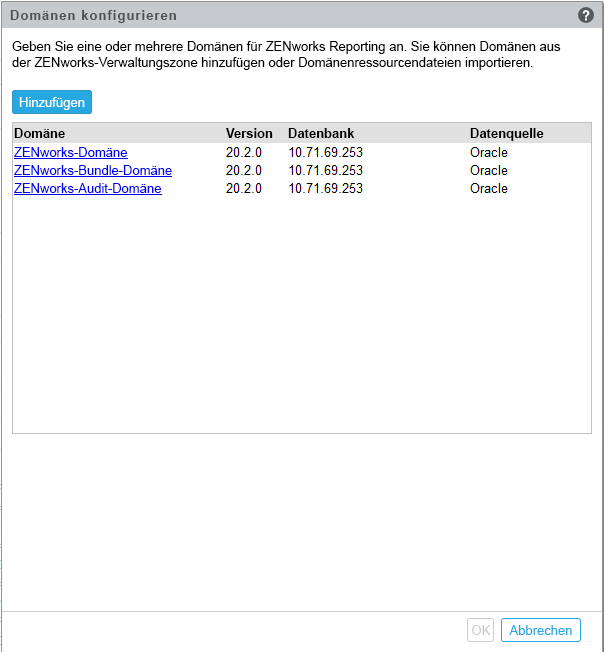Click database 10.71.69.253 in ZENworks-Domäne row
605x653 pixels.
326,152
